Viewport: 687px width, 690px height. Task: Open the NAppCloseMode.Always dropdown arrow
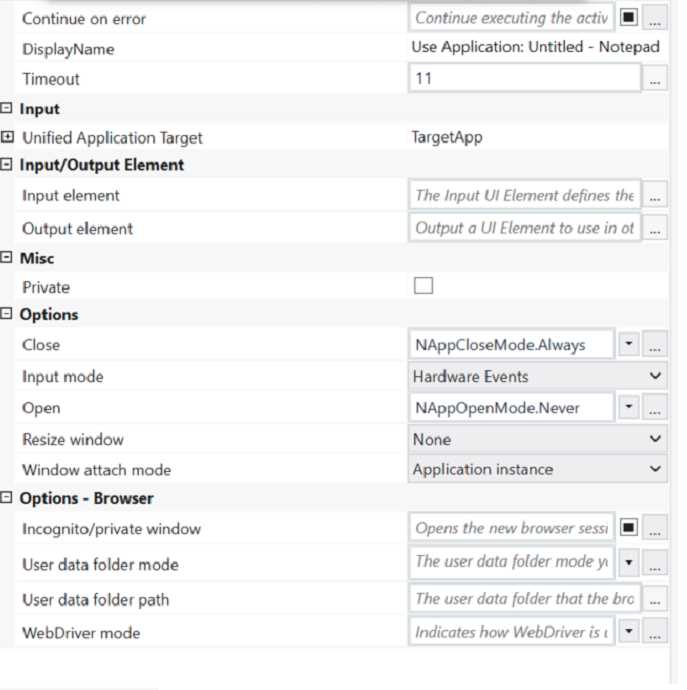pyautogui.click(x=628, y=345)
